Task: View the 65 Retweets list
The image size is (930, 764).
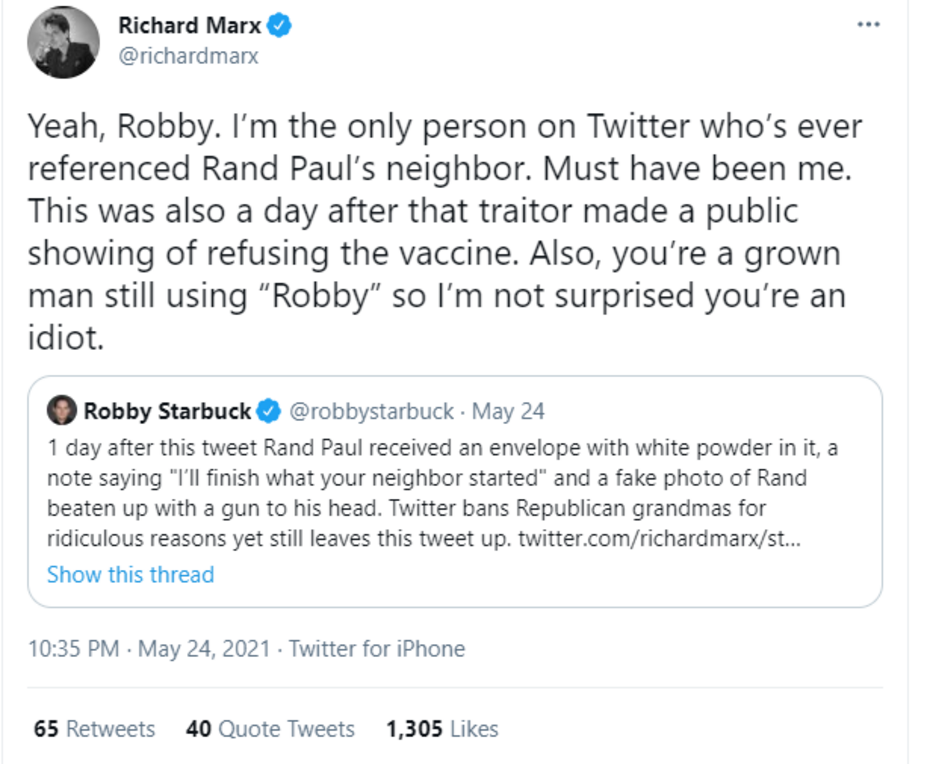Action: point(95,729)
